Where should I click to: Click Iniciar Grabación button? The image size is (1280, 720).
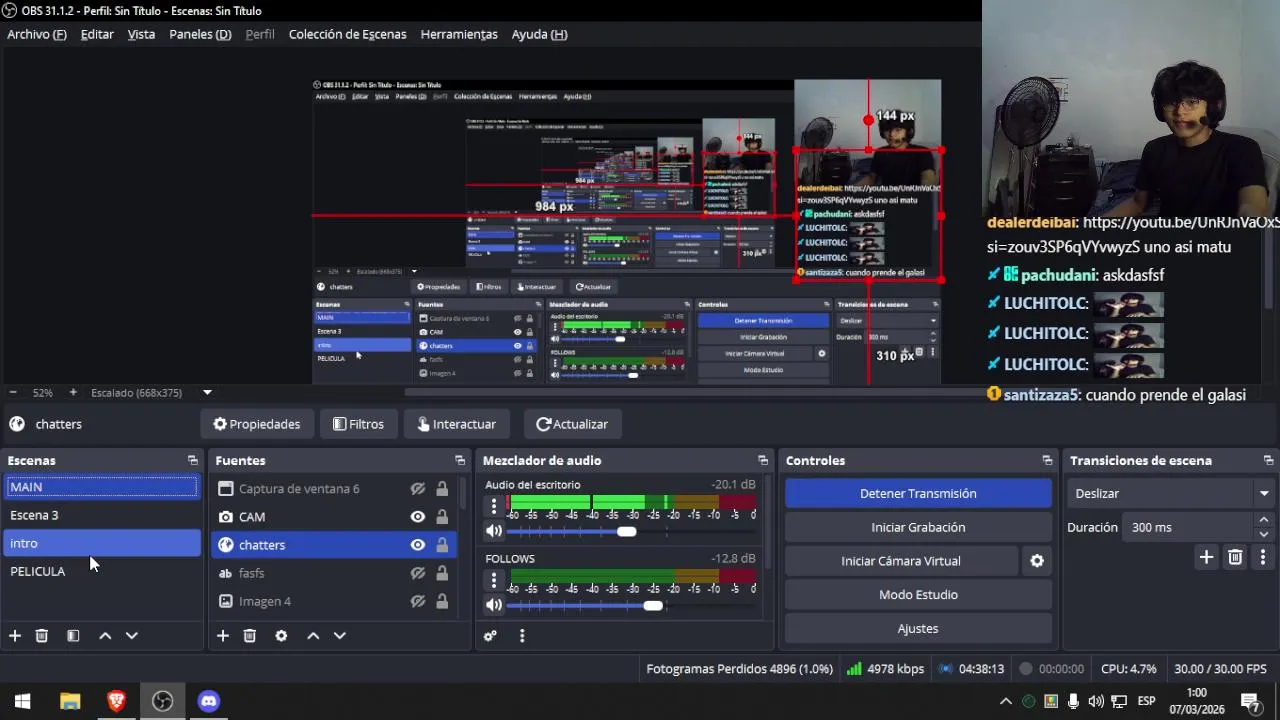click(x=918, y=527)
